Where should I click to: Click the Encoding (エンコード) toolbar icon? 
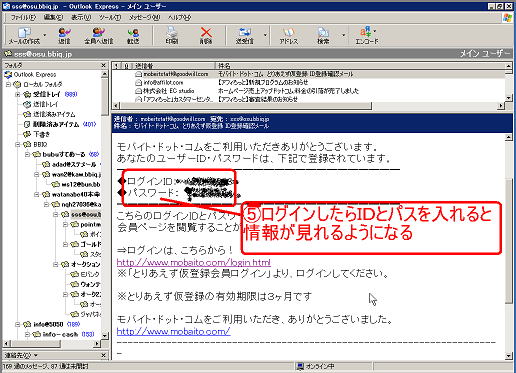[x=367, y=36]
